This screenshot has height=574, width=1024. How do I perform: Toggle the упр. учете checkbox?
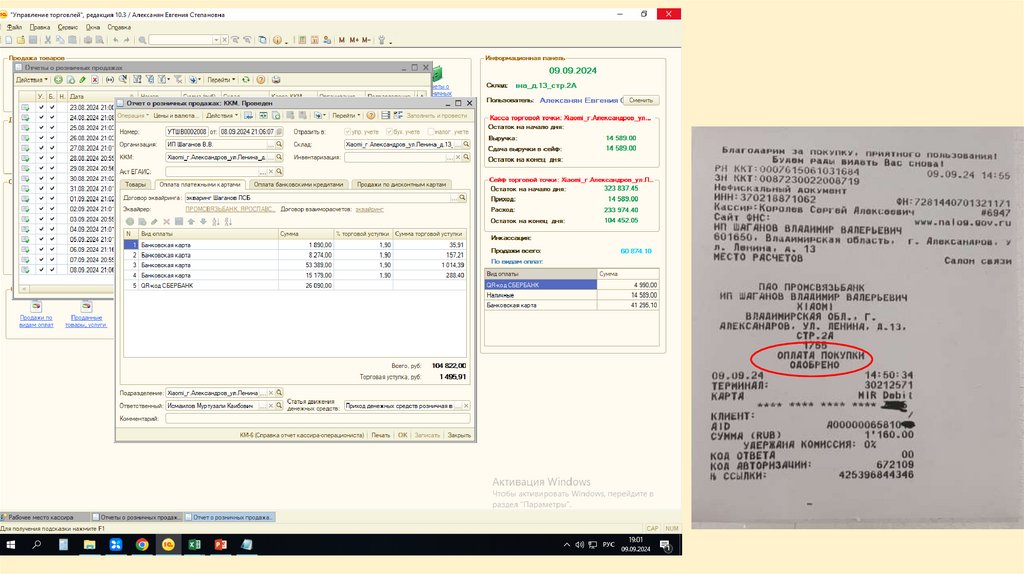point(348,132)
